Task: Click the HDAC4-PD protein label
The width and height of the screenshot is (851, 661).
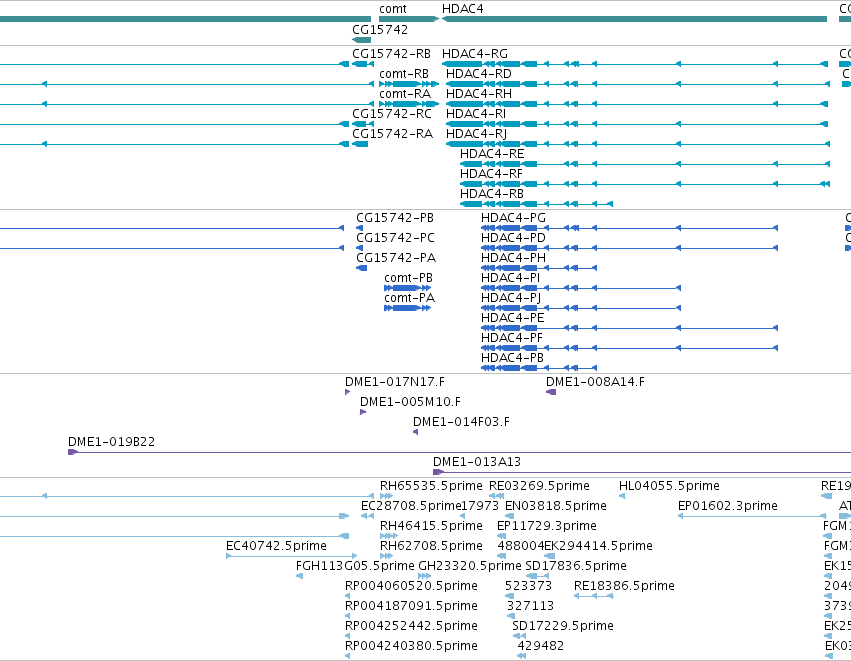Action: pyautogui.click(x=513, y=238)
